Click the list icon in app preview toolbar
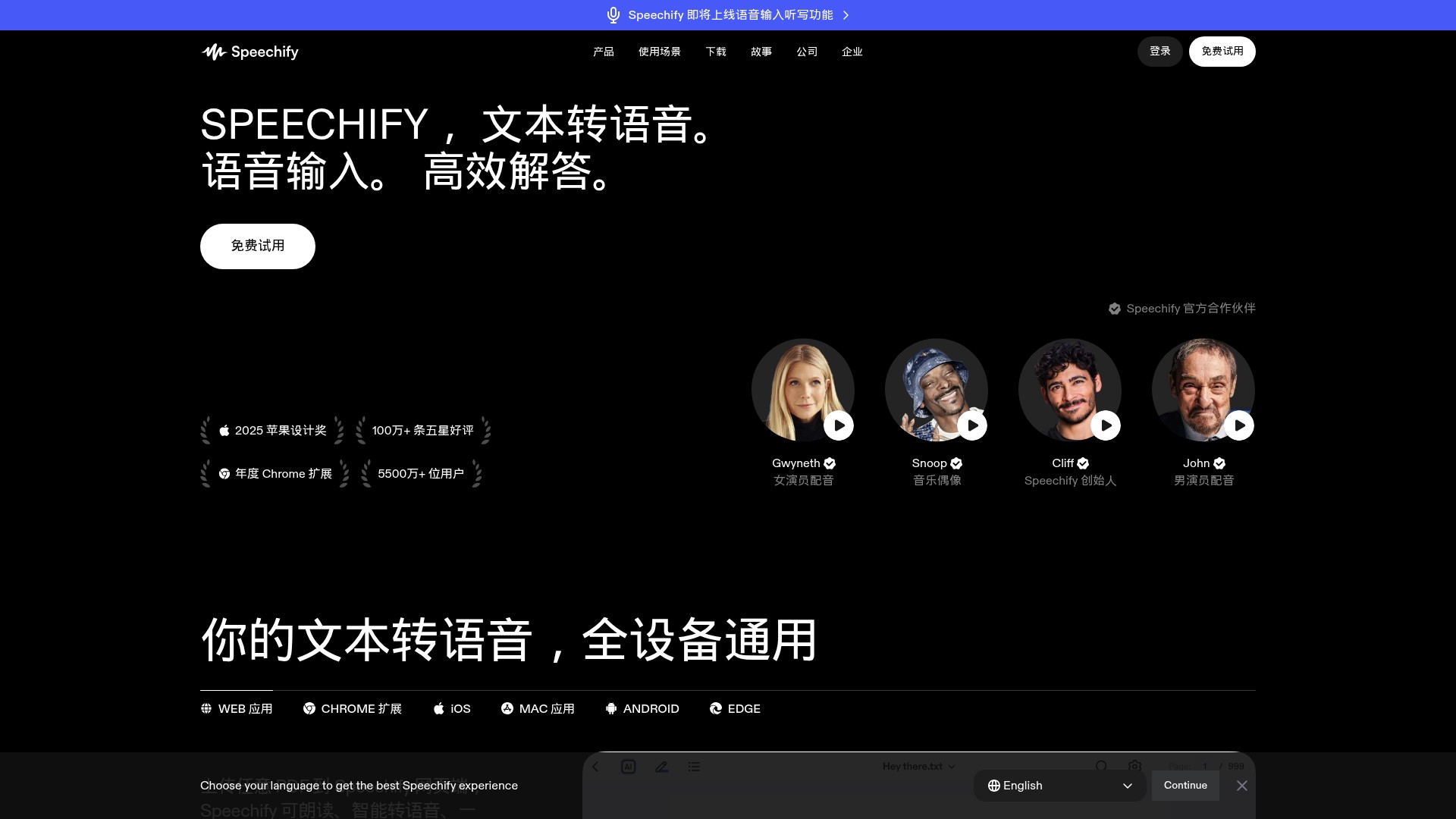The image size is (1456, 819). 694,767
